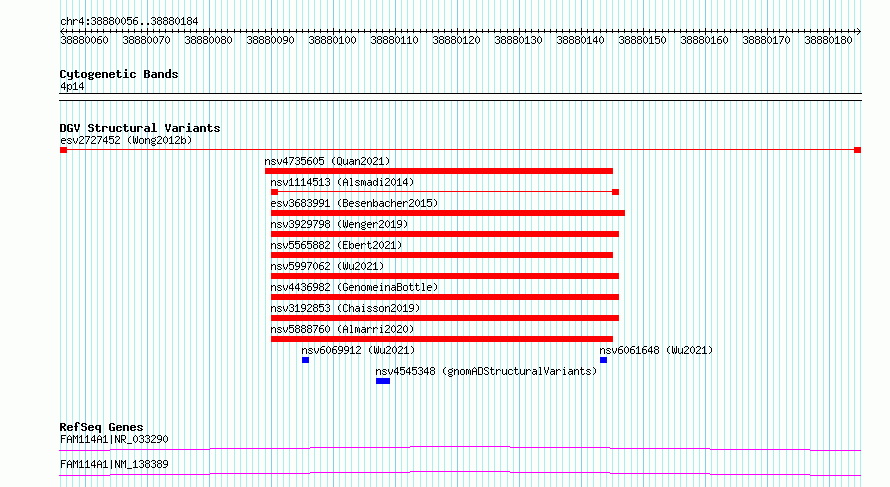Click the 38880060 ruler coordinate

click(84, 40)
